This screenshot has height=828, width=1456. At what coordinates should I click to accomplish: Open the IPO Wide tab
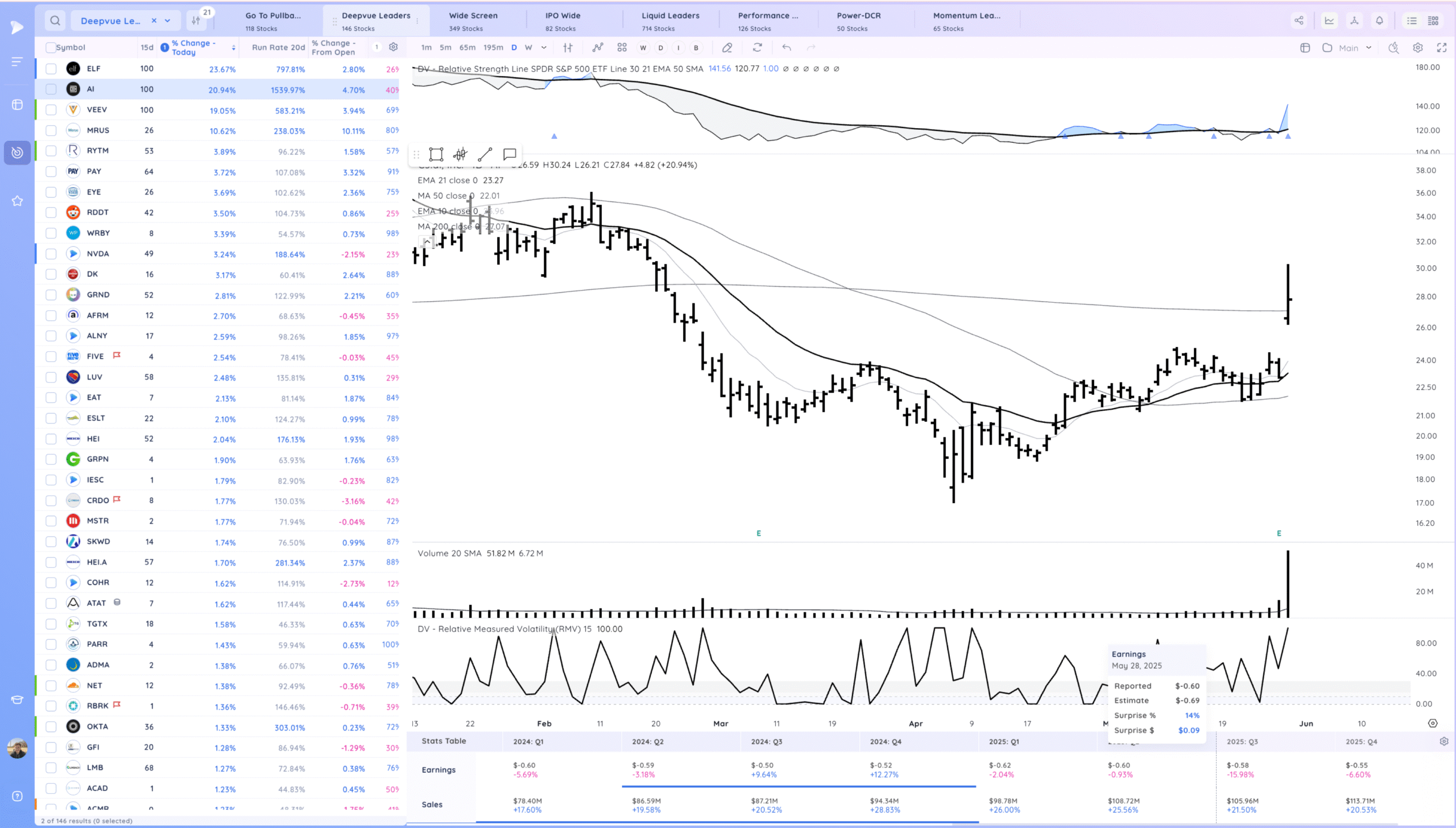click(562, 21)
